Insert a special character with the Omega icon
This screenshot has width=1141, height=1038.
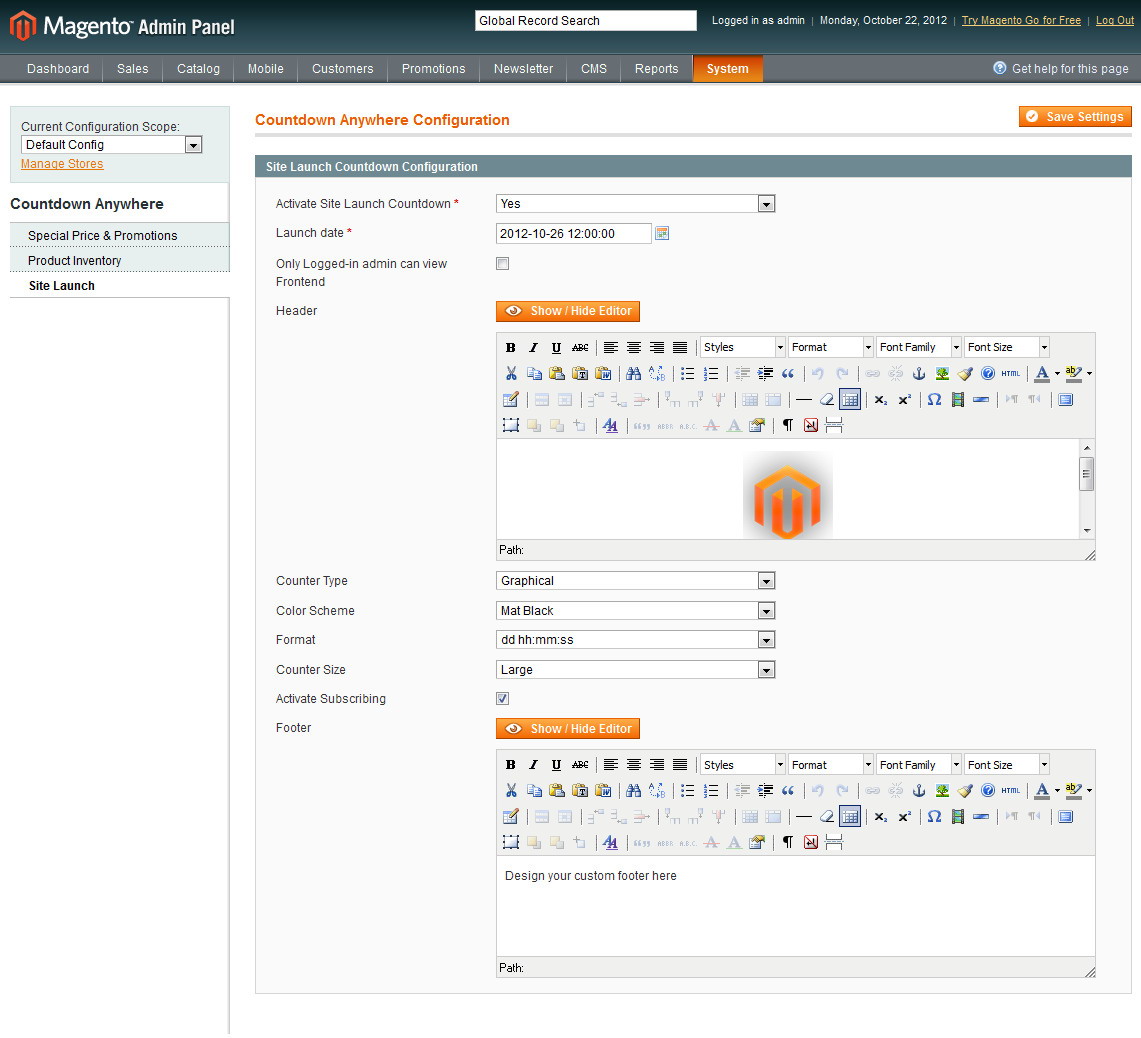click(932, 399)
